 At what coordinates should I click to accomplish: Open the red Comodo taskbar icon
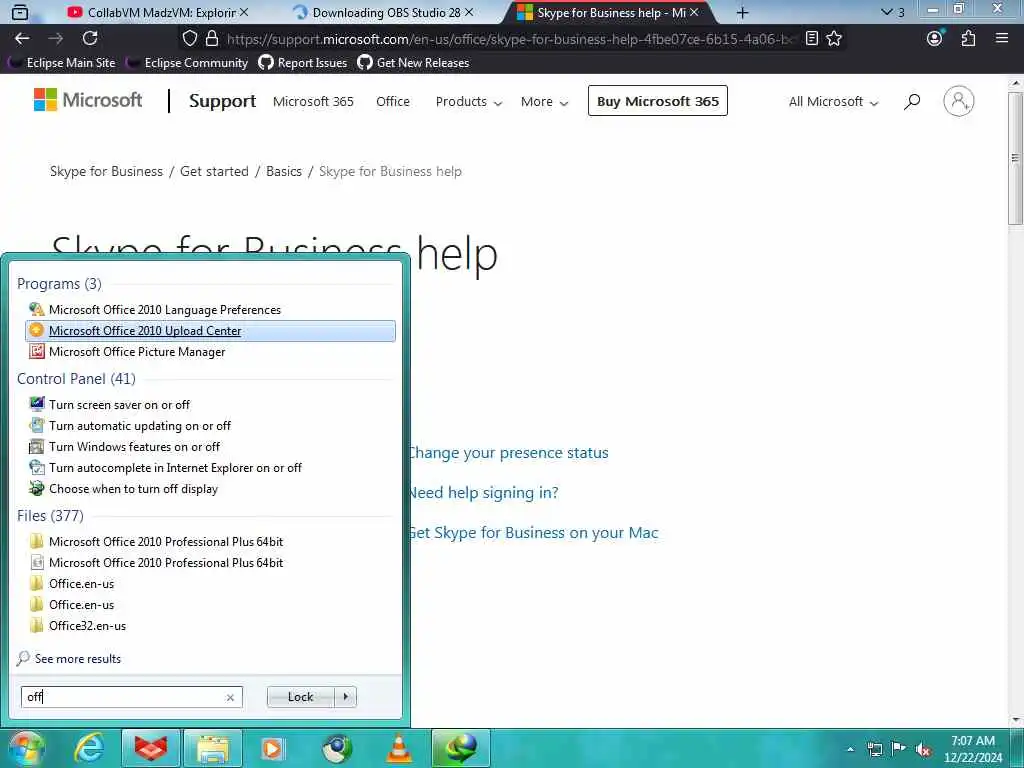[x=151, y=748]
